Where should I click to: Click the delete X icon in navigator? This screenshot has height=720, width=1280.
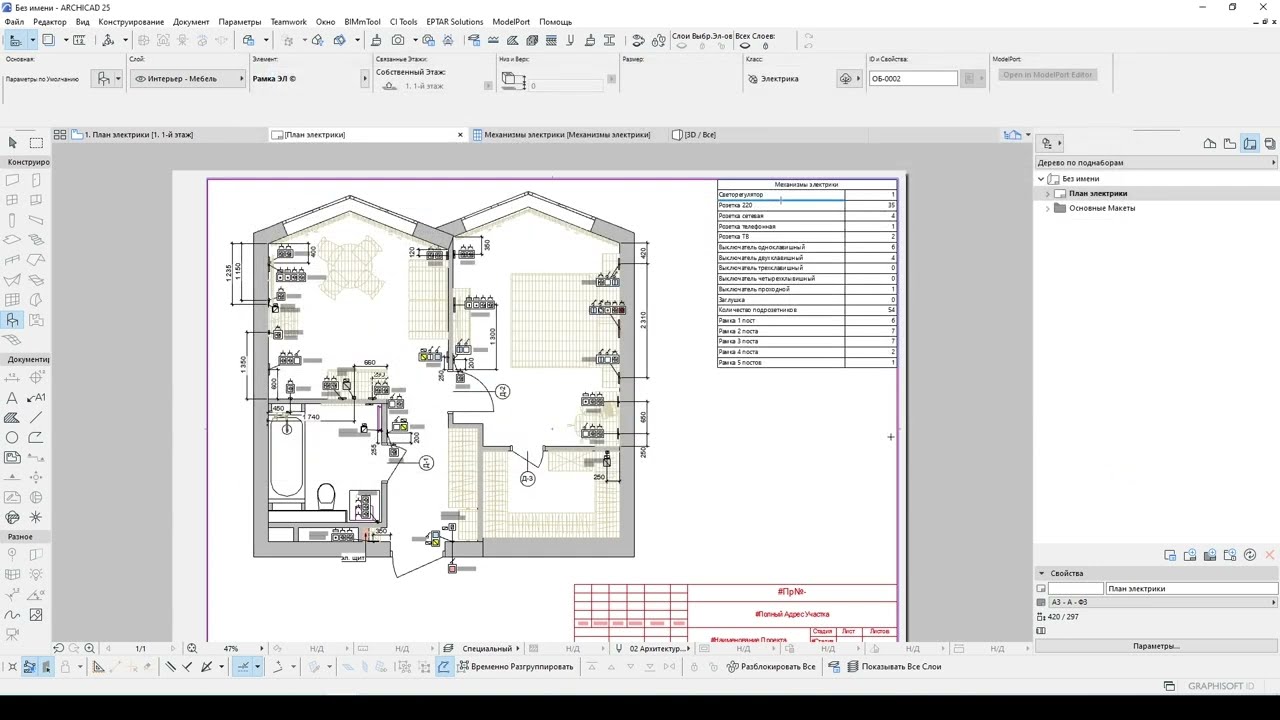[1270, 555]
